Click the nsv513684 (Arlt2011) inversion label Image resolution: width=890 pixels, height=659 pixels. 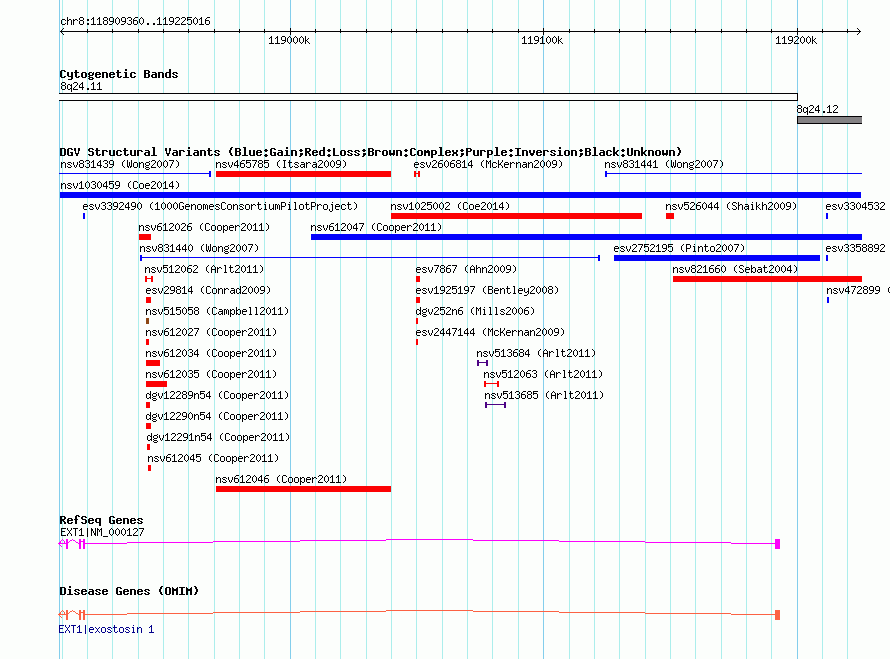[536, 353]
